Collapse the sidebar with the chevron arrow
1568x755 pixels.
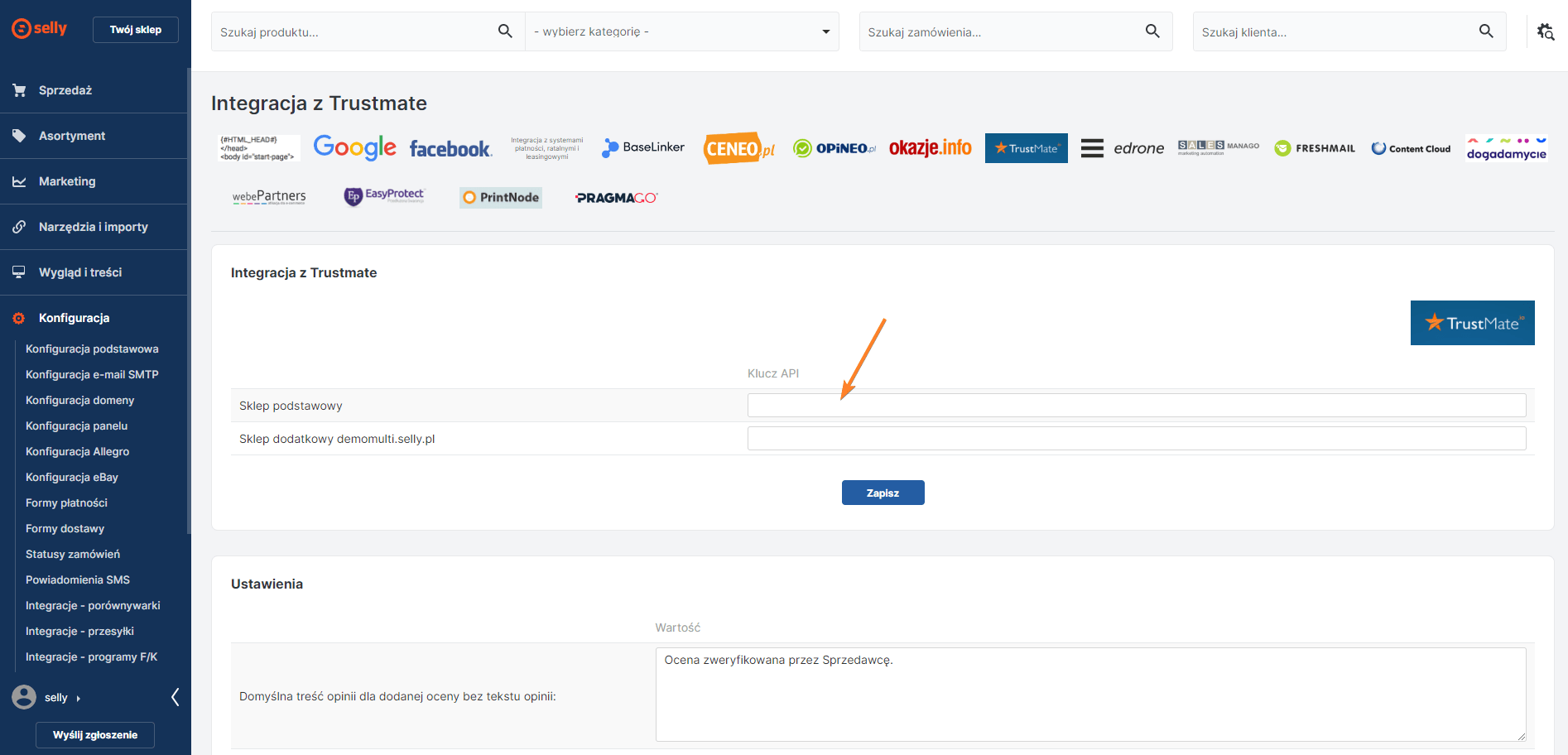[x=175, y=697]
